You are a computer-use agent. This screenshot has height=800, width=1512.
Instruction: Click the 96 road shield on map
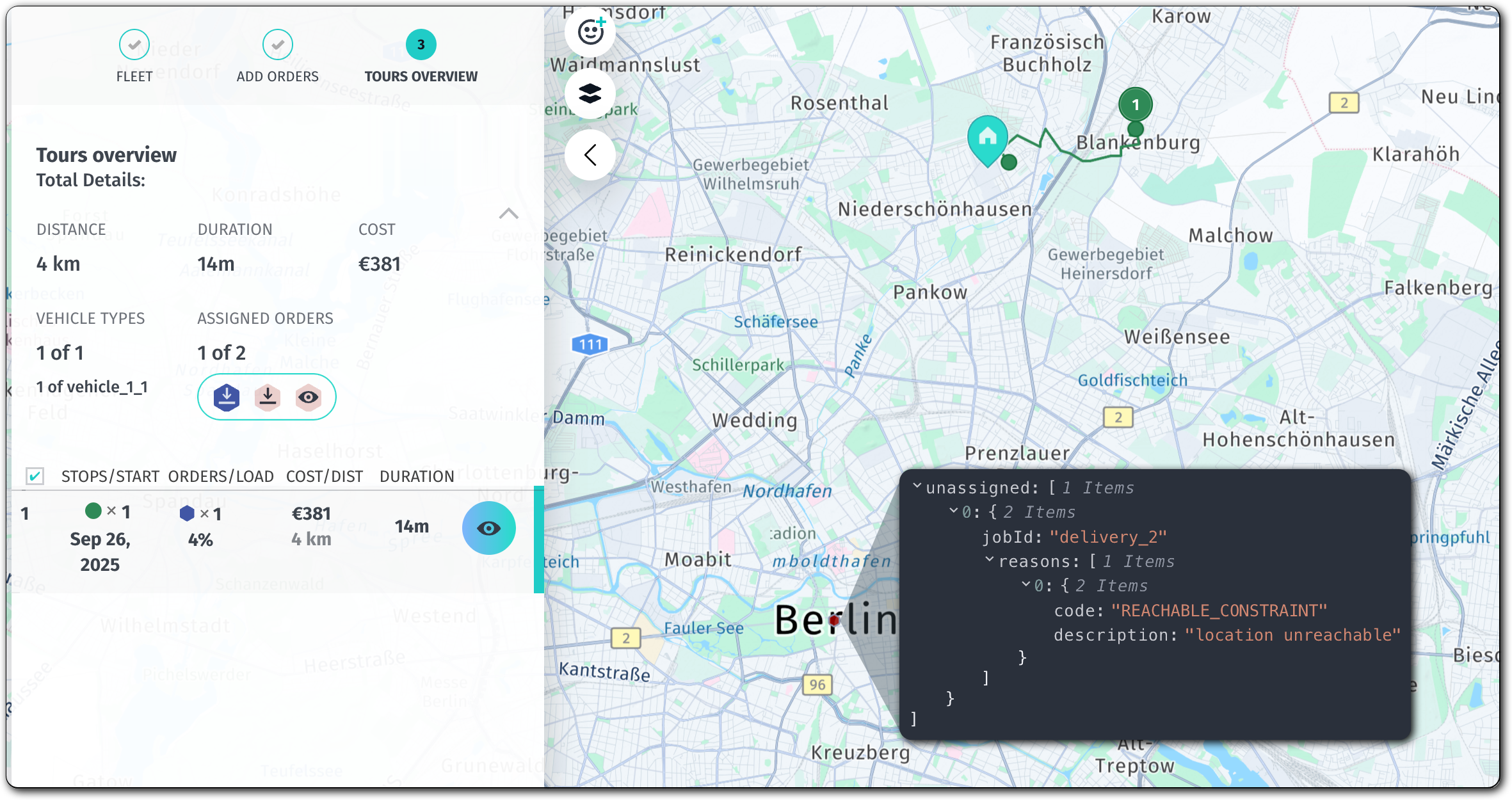click(x=817, y=685)
